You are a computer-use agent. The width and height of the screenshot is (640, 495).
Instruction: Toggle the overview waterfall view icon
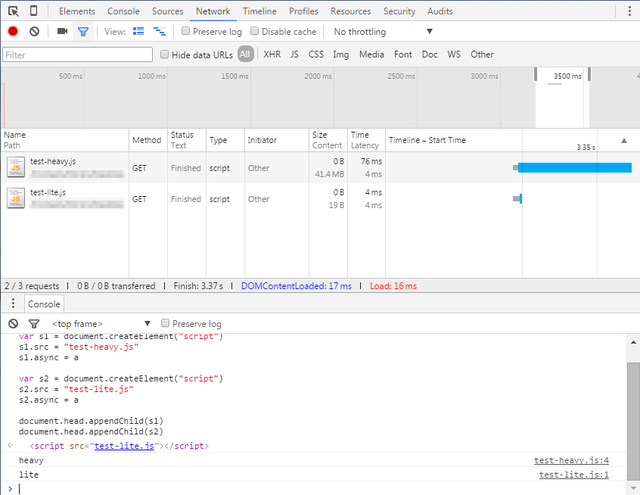[x=159, y=31]
